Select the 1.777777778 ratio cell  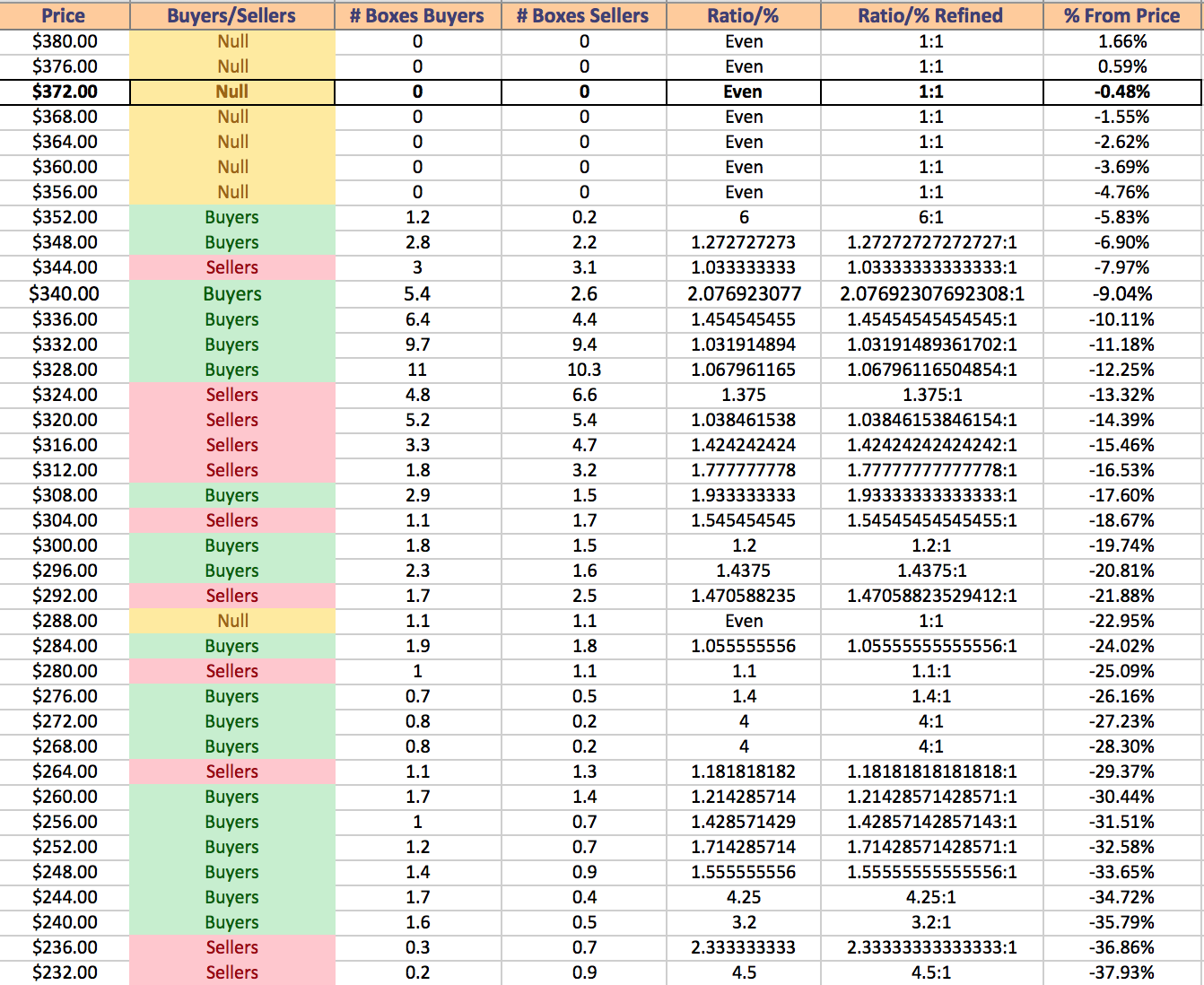[744, 470]
